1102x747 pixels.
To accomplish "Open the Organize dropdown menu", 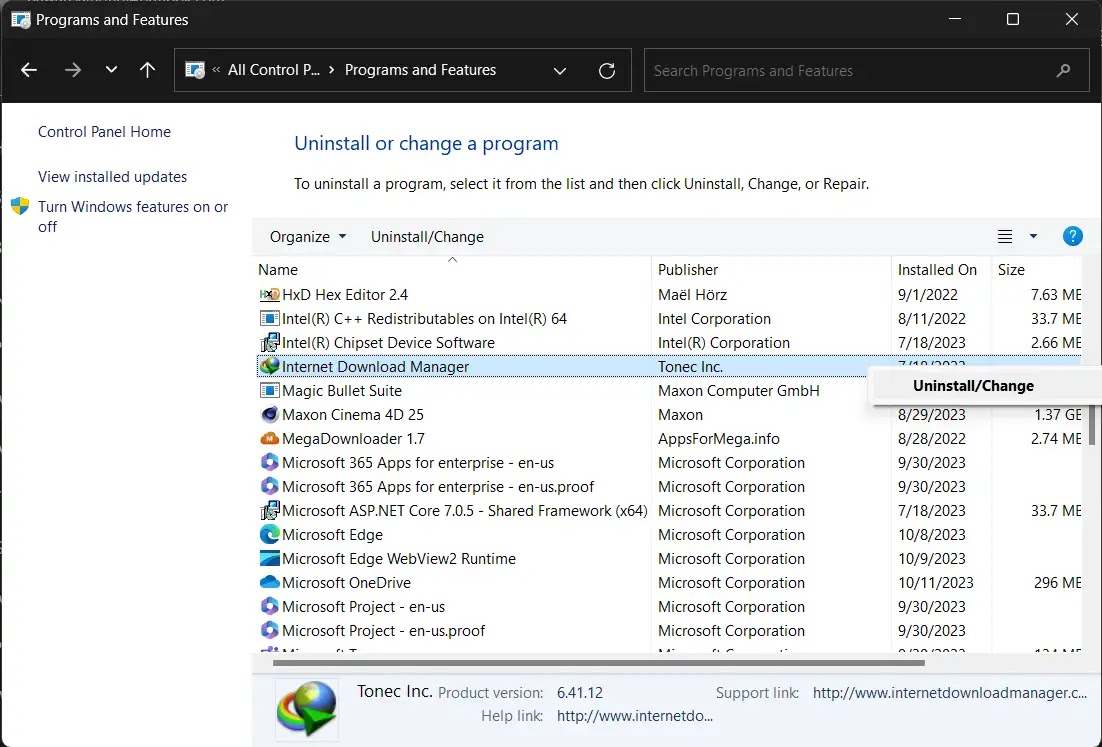I will [308, 237].
